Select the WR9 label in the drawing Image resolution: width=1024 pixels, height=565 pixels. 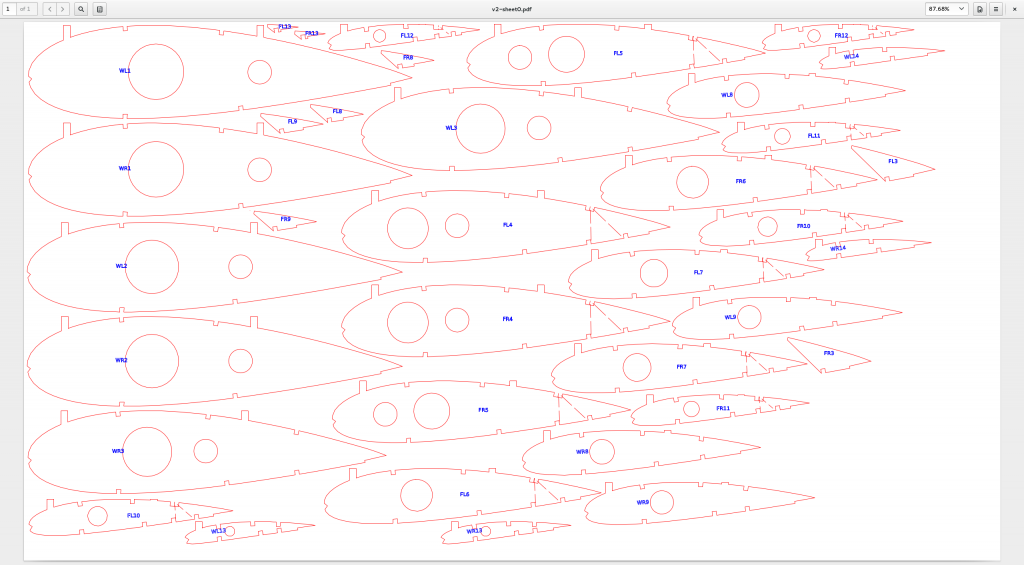(643, 502)
